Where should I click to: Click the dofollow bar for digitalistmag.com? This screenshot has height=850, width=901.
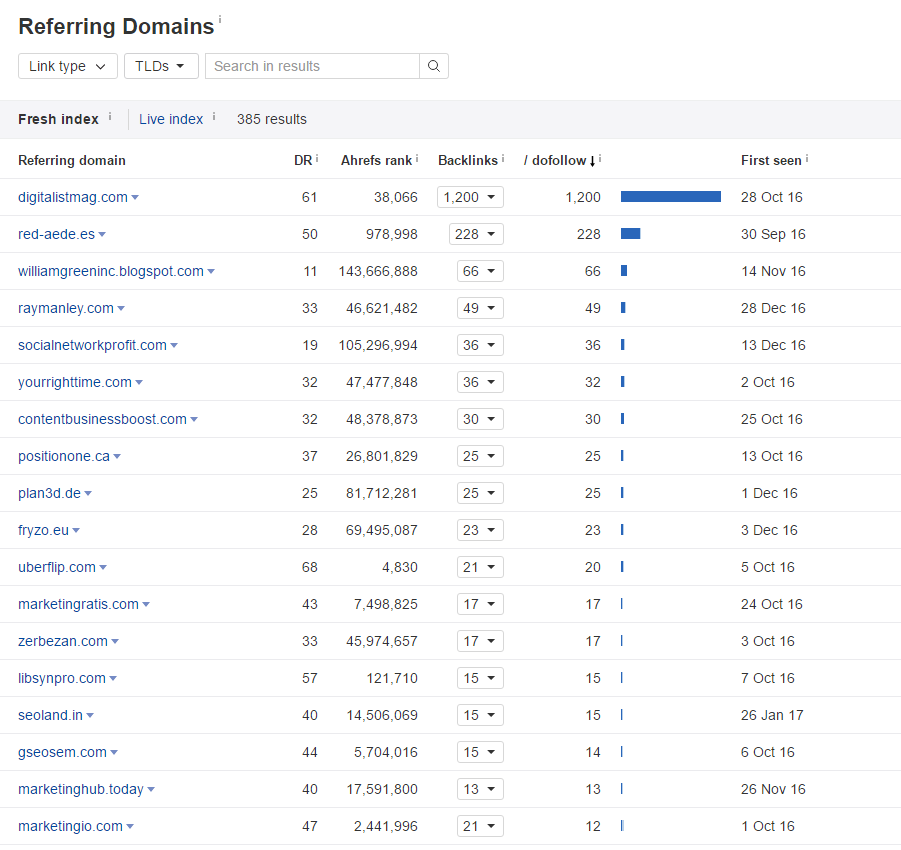pos(671,197)
